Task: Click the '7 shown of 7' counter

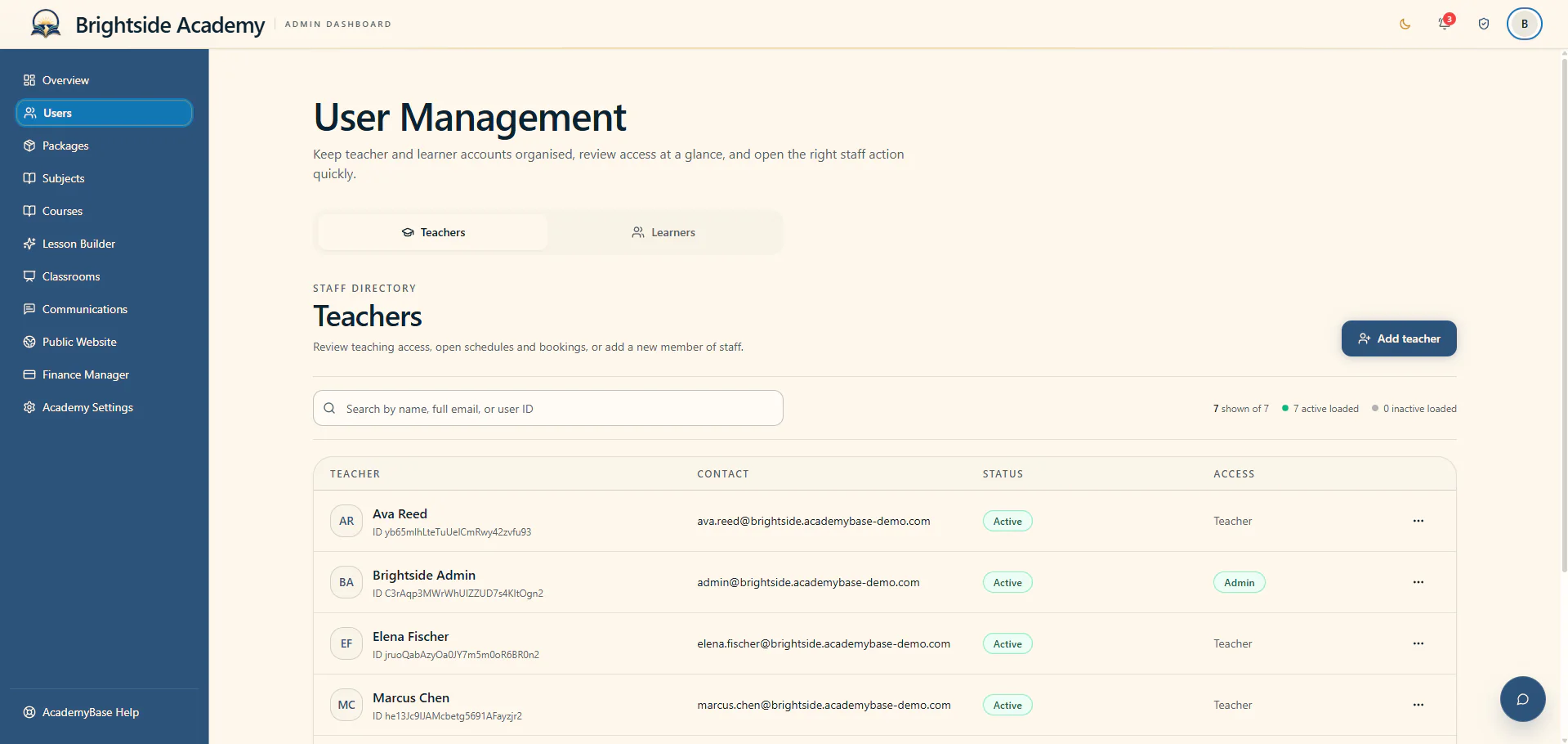Action: point(1241,409)
